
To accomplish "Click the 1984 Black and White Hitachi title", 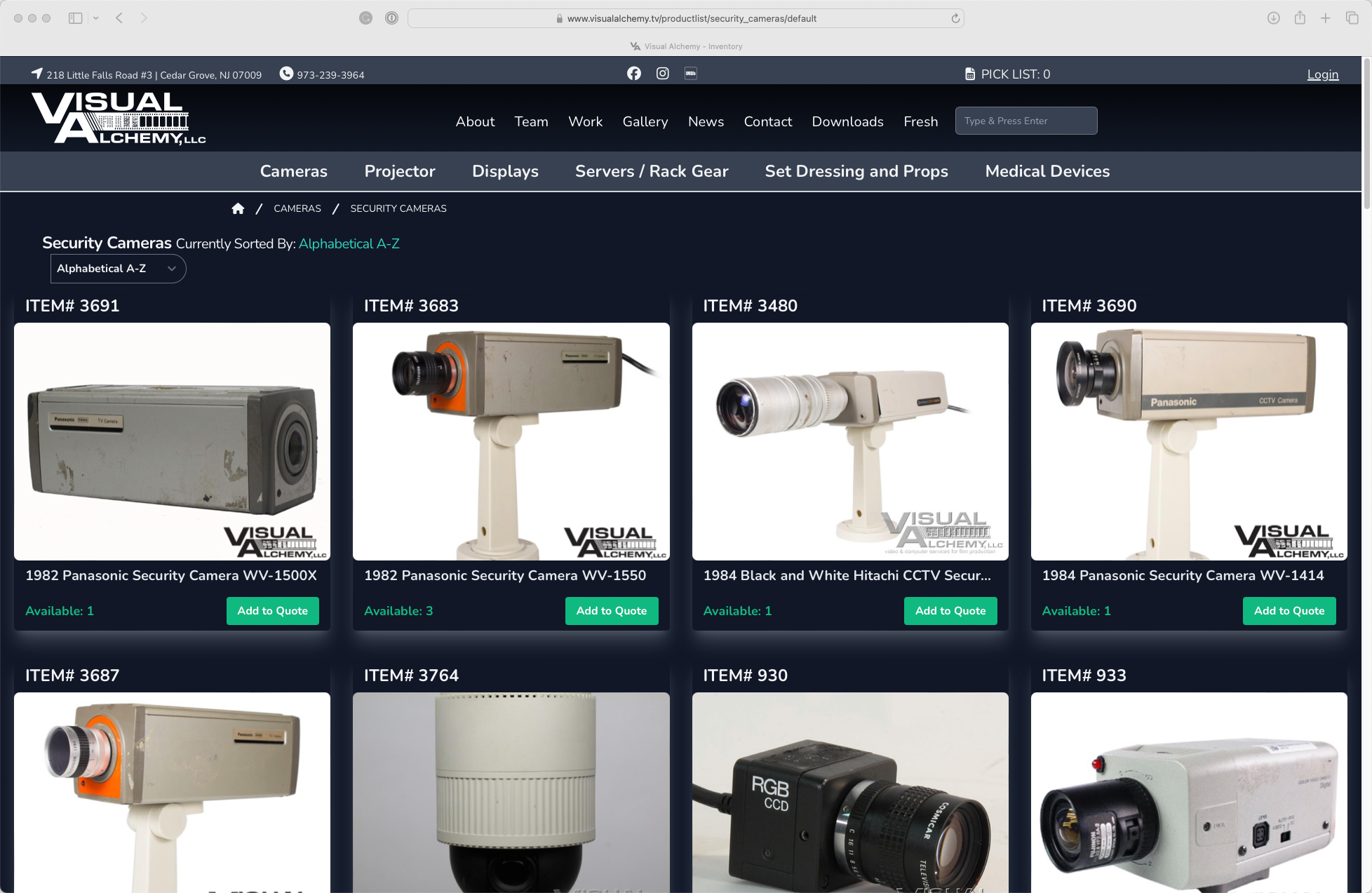I will (x=847, y=575).
